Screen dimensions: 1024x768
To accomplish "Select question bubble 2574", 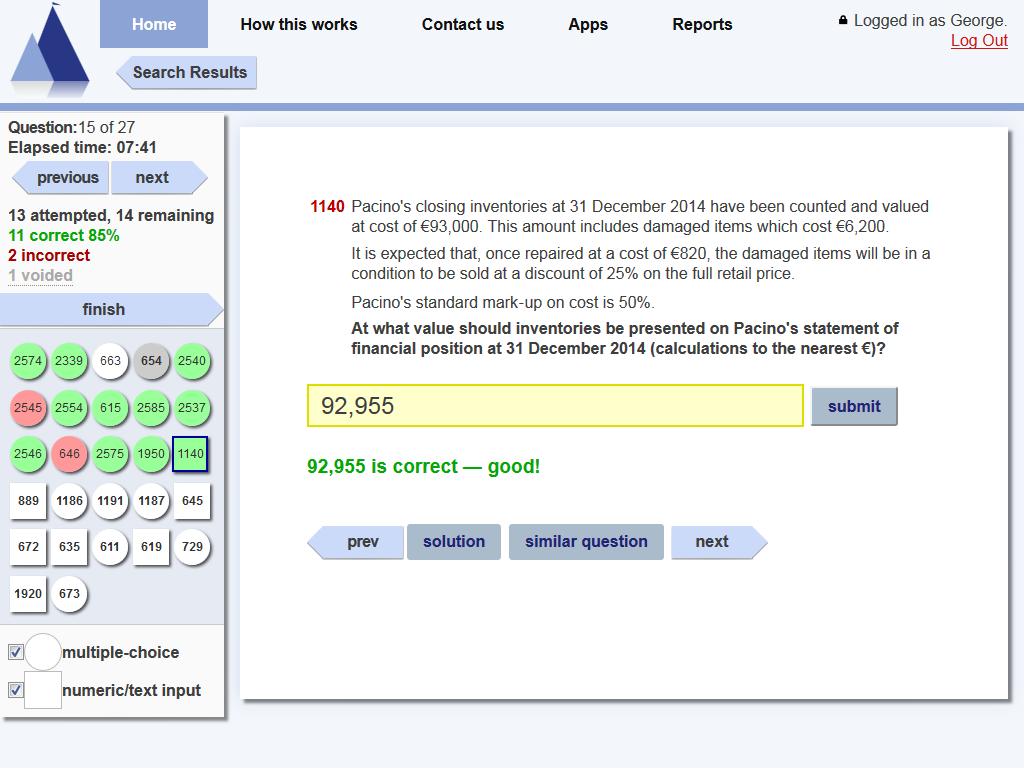I will pos(28,361).
